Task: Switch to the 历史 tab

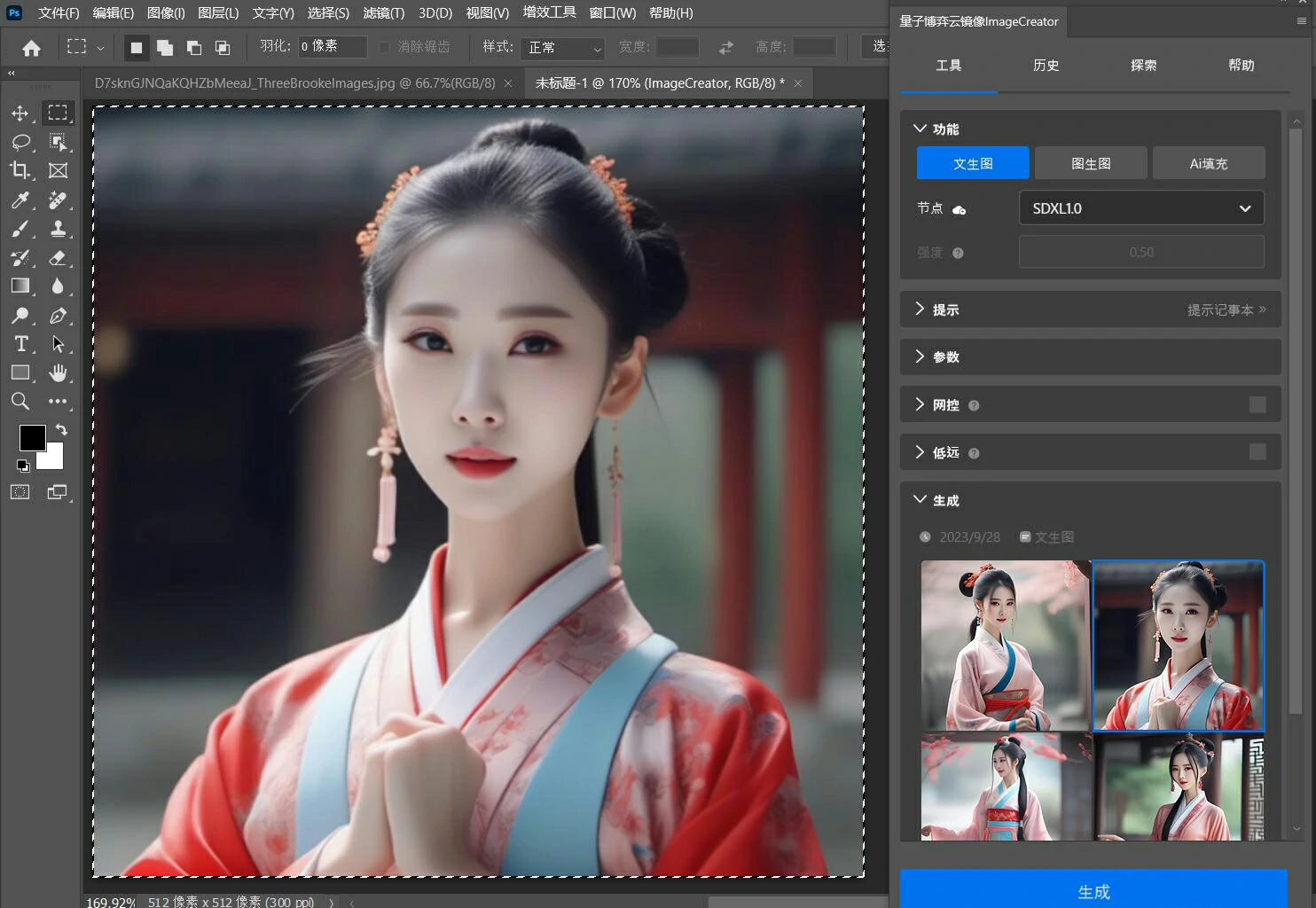Action: [x=1046, y=65]
